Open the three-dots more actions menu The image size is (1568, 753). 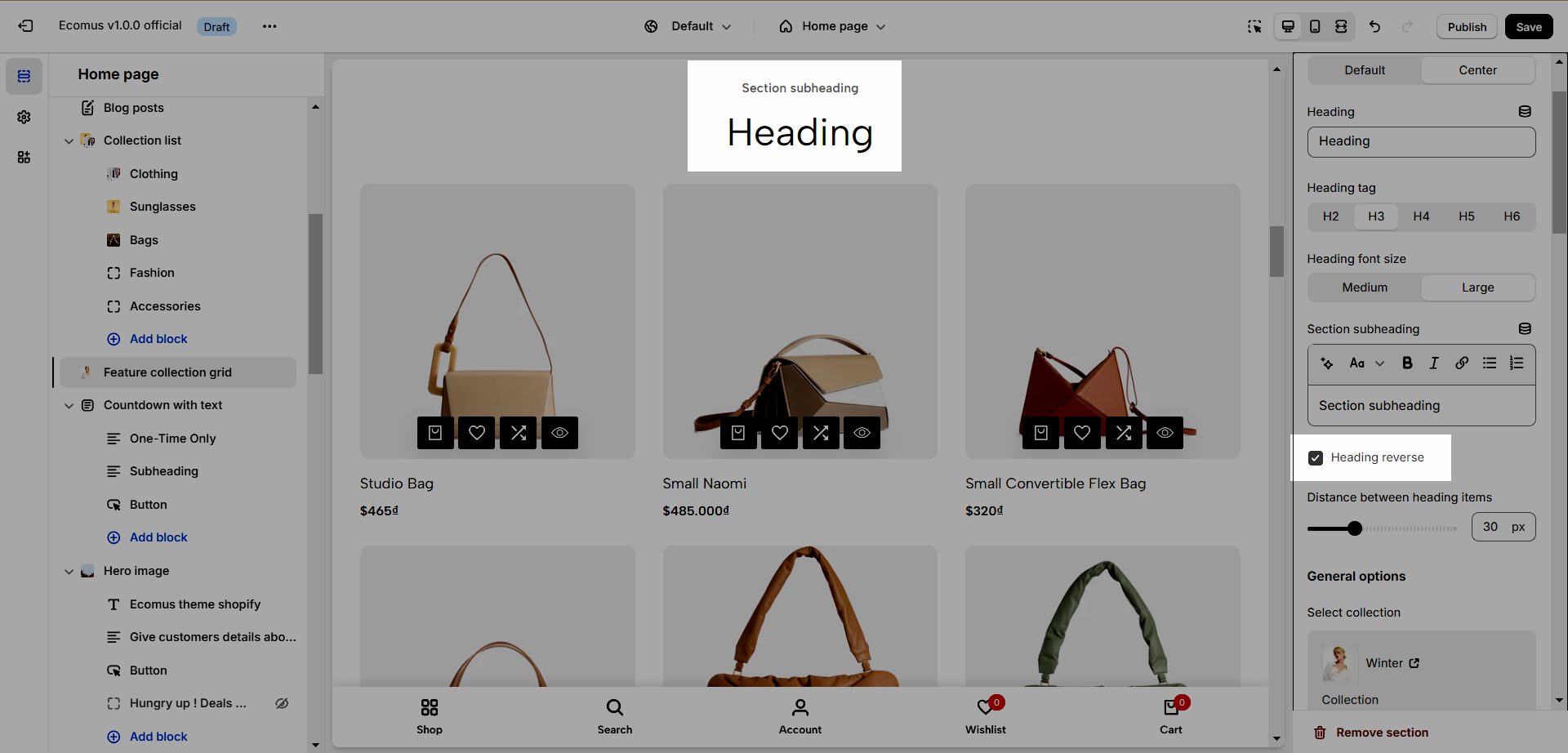pos(269,26)
